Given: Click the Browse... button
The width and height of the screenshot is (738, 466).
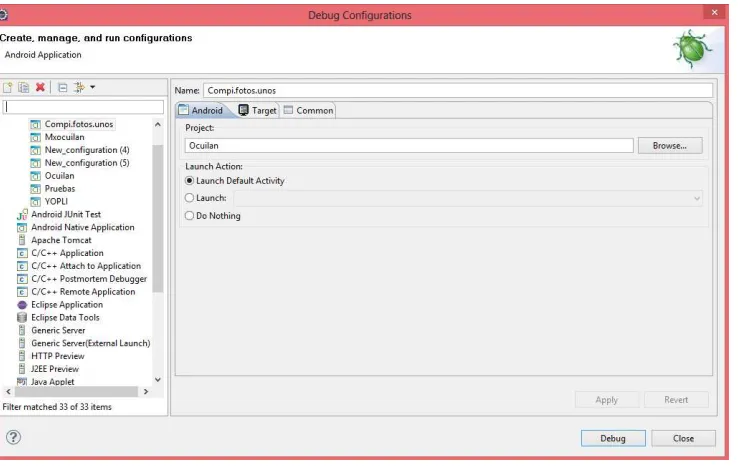Looking at the screenshot, I should click(670, 146).
